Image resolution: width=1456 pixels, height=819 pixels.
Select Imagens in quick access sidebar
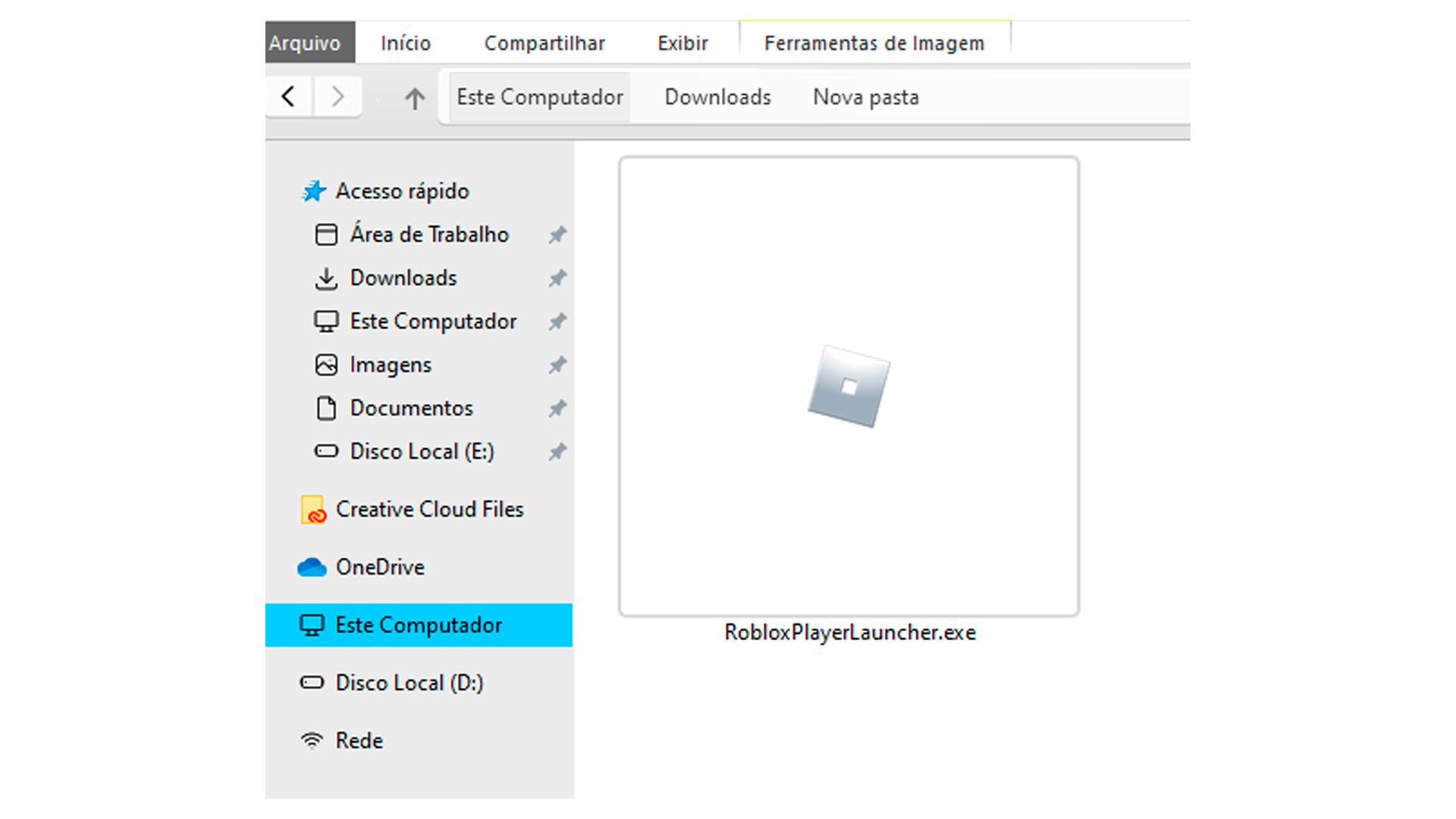(391, 364)
